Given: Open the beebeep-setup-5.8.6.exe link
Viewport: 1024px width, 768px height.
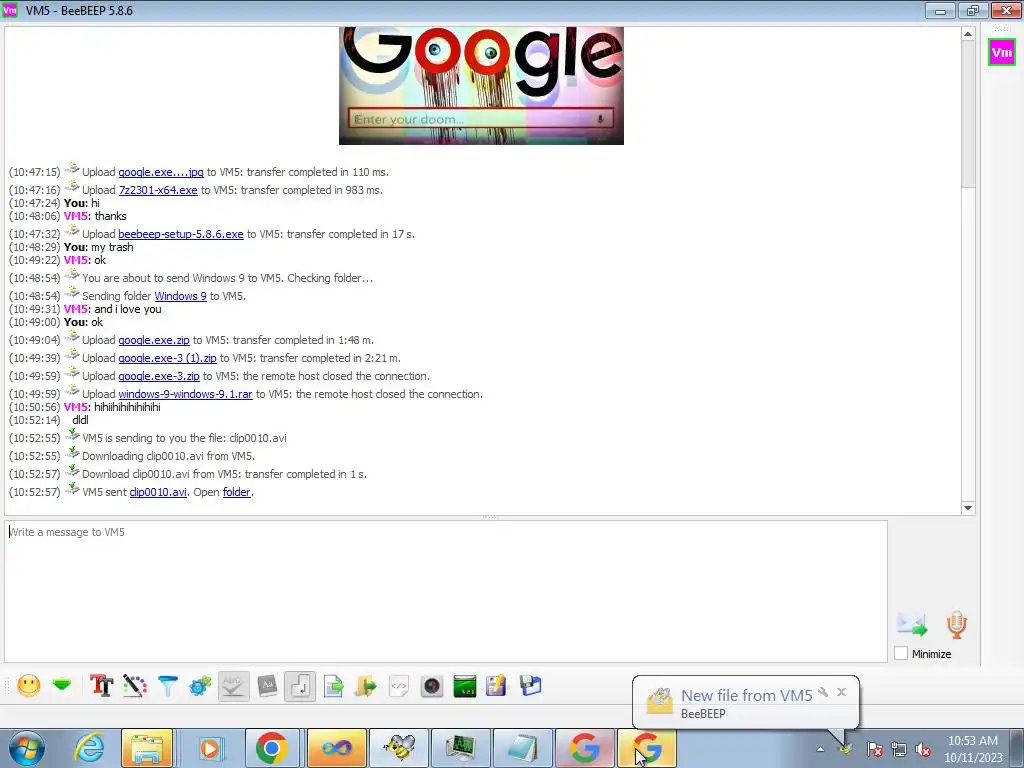Looking at the screenshot, I should tap(181, 234).
